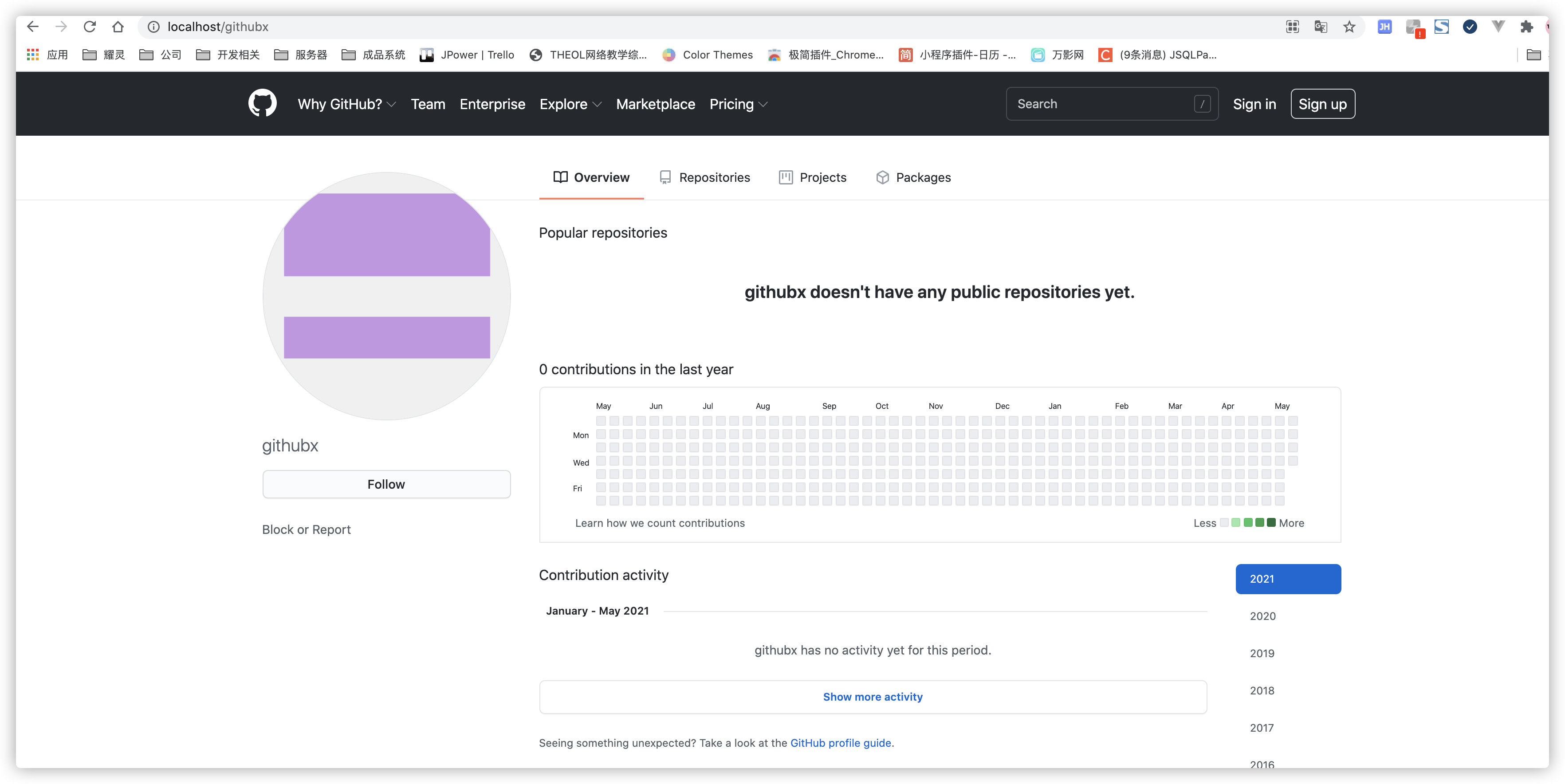Open the GitHub profile guide link
Screen dimensions: 1565x784
pos(841,743)
